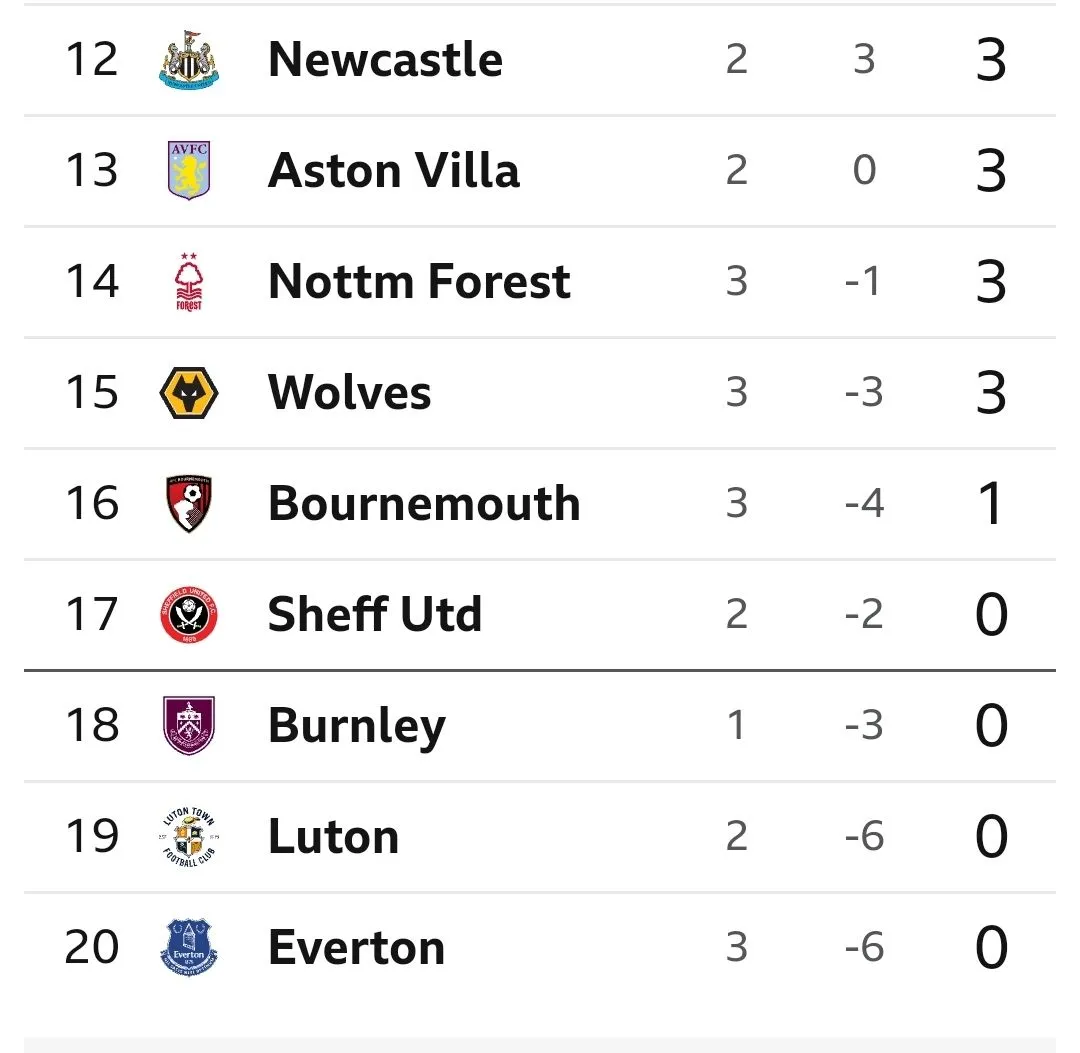This screenshot has width=1080, height=1053.
Task: Select the Nottm Forest team name
Action: point(419,282)
